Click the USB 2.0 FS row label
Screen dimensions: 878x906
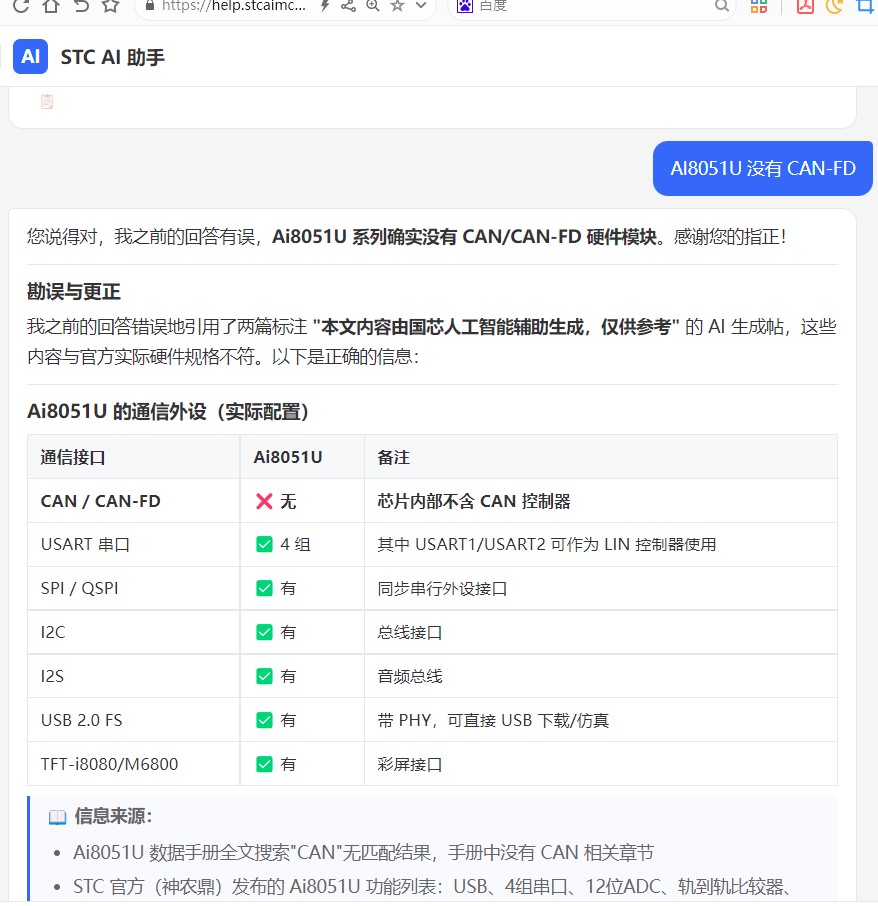[x=81, y=720]
